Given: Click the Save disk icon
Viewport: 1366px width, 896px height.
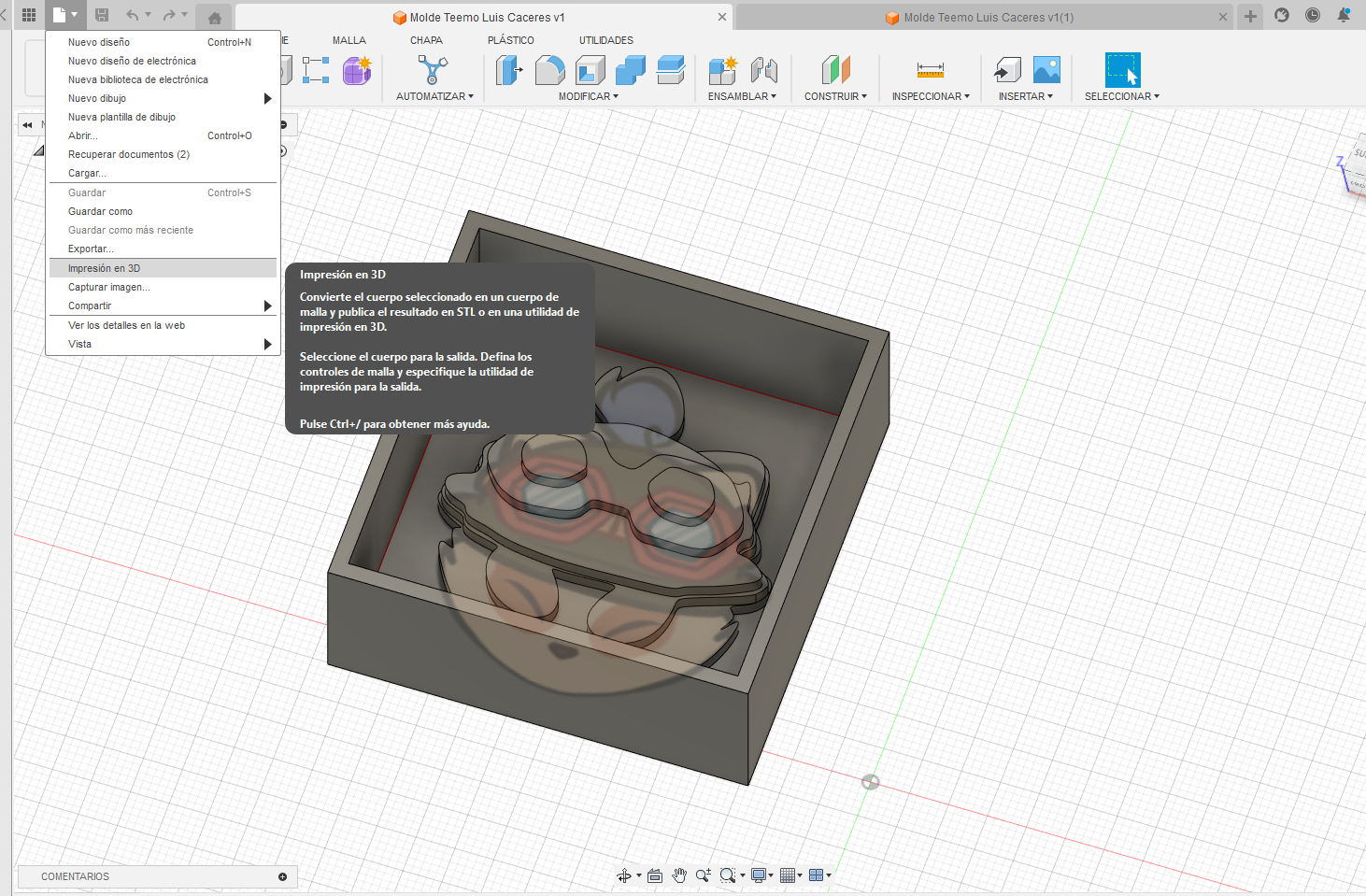Looking at the screenshot, I should coord(102,15).
